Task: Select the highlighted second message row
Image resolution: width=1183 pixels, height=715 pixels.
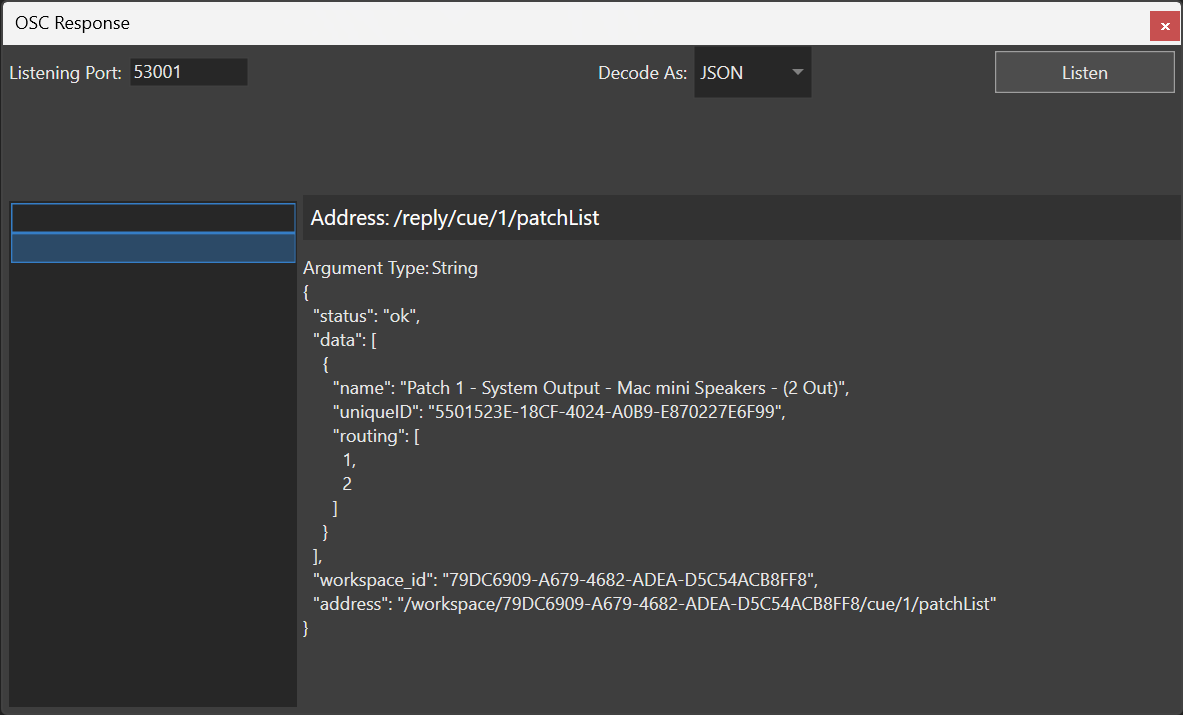Action: (x=153, y=248)
